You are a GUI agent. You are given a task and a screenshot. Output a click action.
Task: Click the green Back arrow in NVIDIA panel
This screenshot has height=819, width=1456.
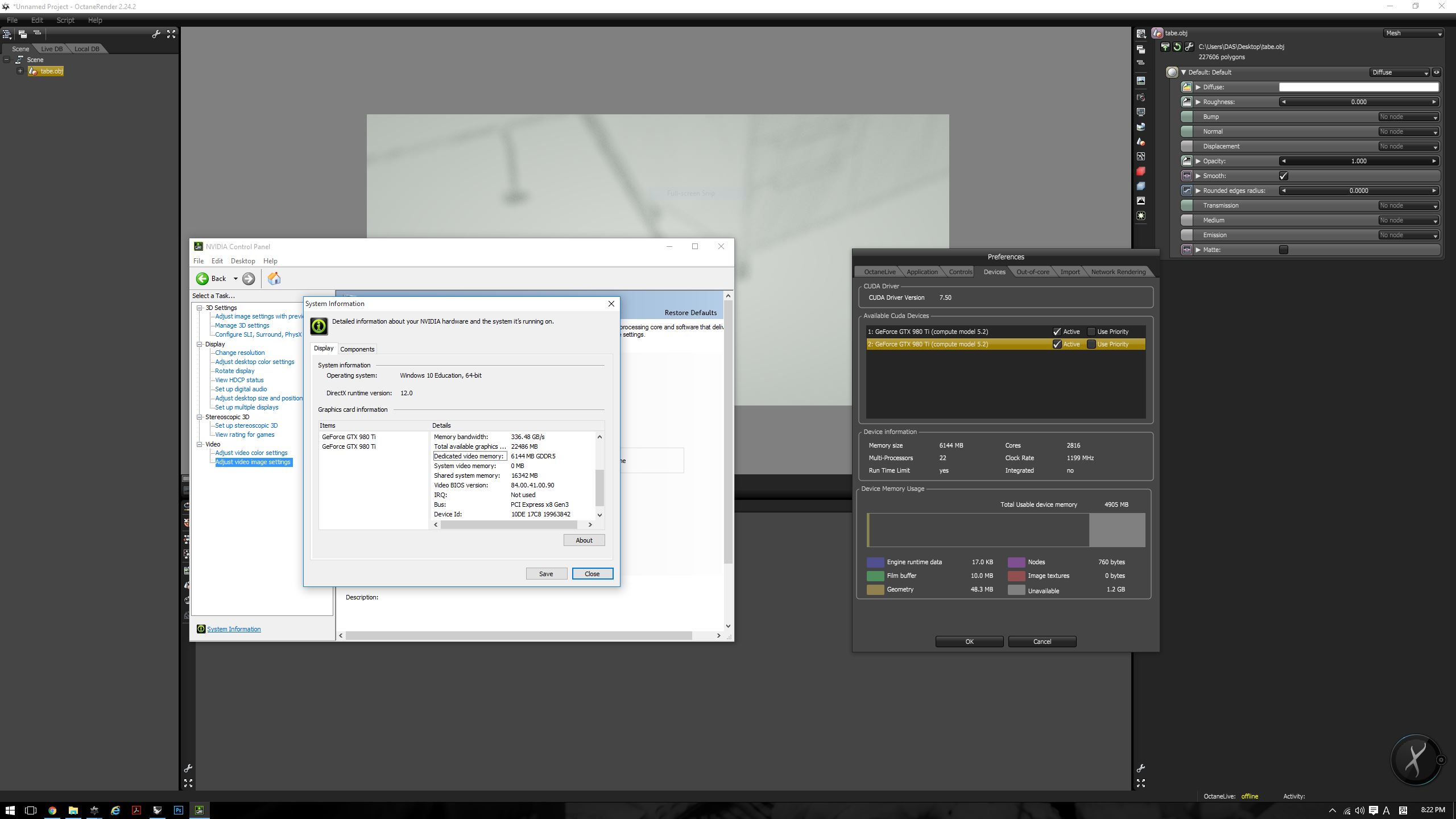tap(202, 279)
